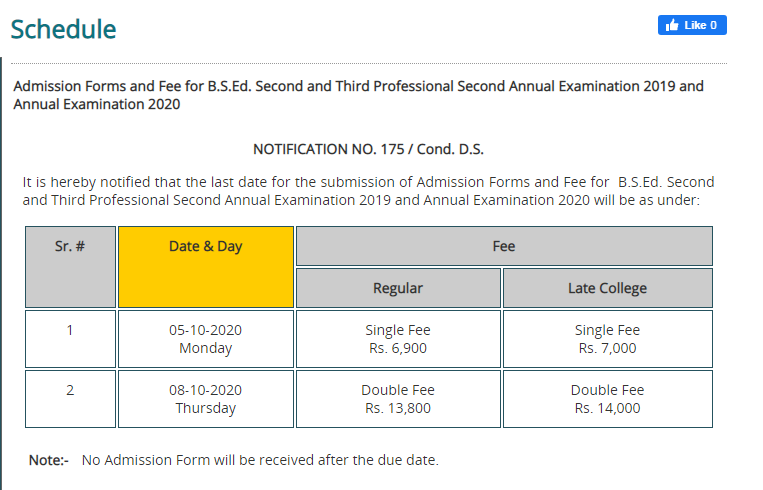Click the Facebook Like button
The image size is (763, 490).
692,25
